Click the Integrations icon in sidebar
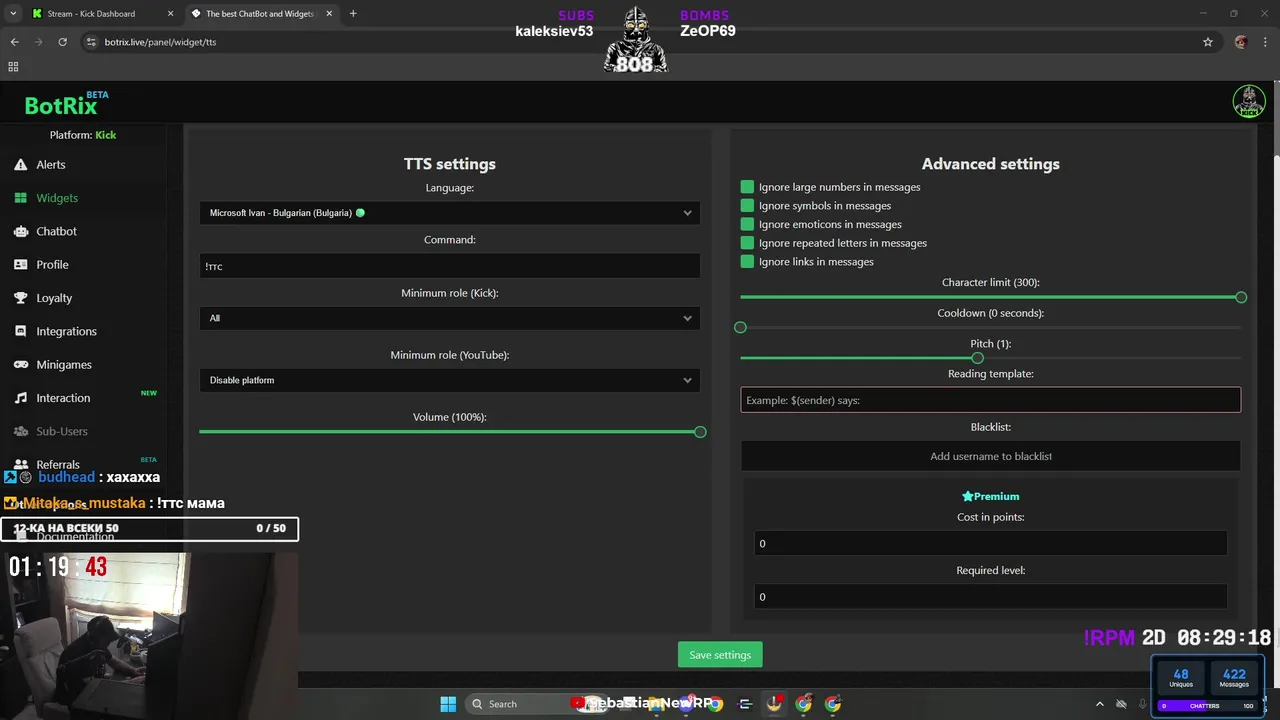Viewport: 1280px width, 720px height. pos(21,331)
